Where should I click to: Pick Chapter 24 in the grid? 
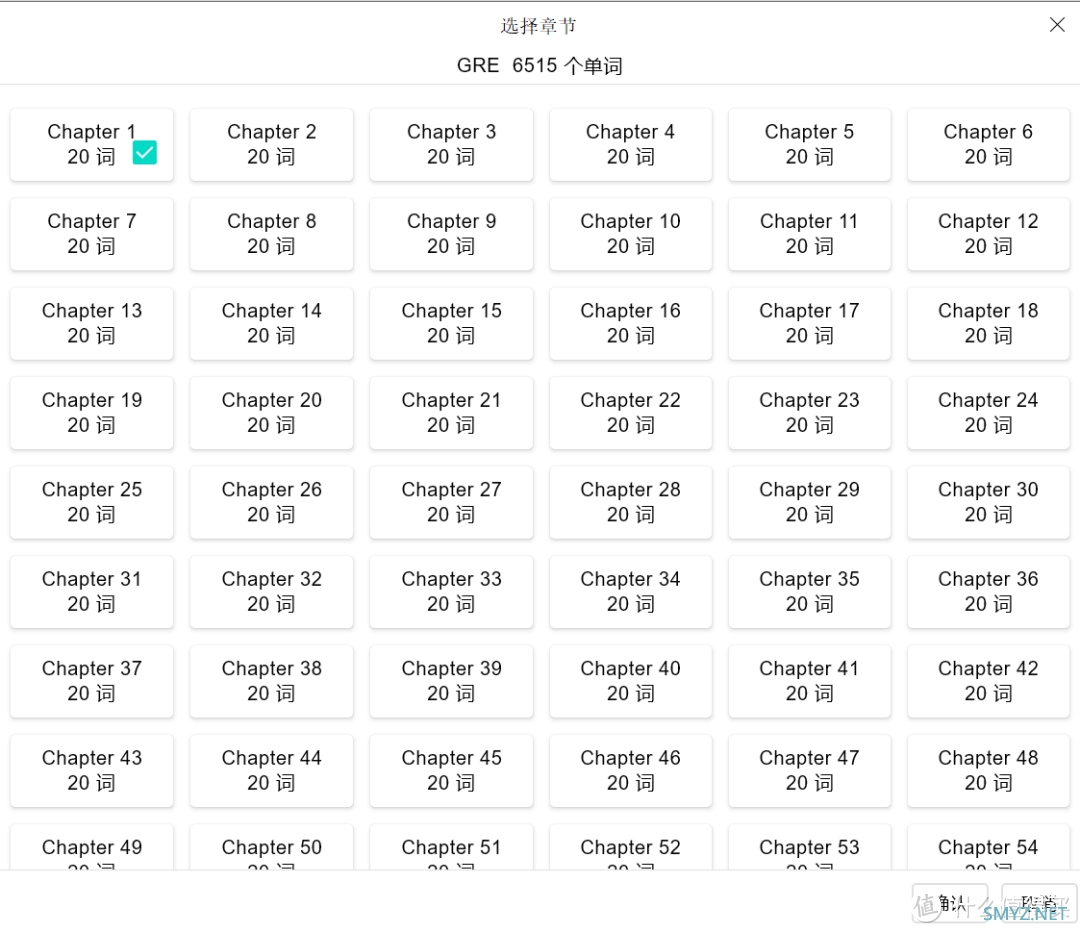pos(988,413)
